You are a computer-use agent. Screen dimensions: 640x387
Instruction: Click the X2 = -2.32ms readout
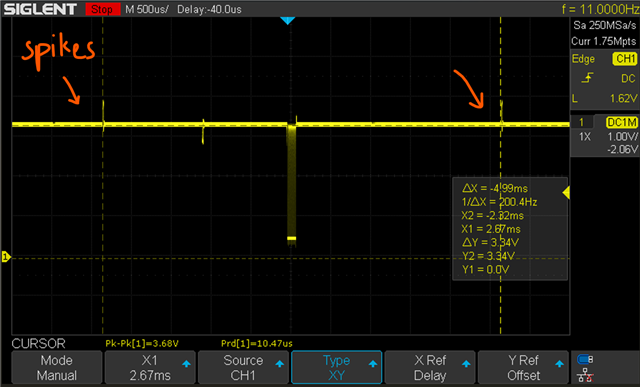tap(492, 215)
